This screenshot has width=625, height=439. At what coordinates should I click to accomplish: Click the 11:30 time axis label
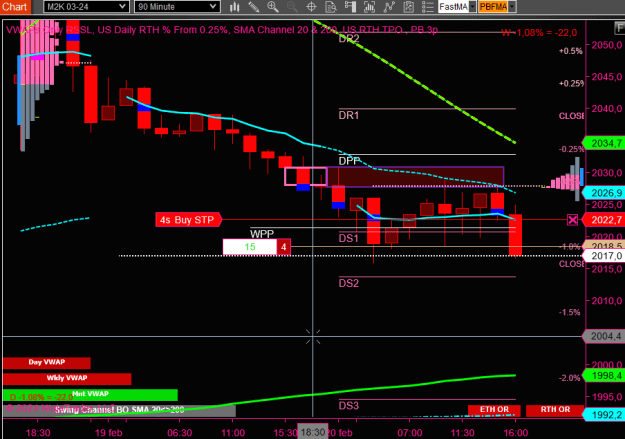point(462,433)
